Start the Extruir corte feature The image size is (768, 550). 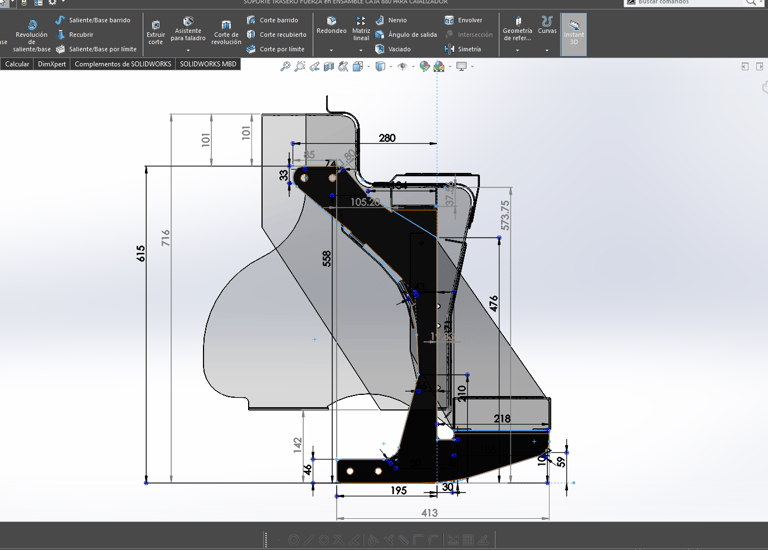(x=156, y=33)
